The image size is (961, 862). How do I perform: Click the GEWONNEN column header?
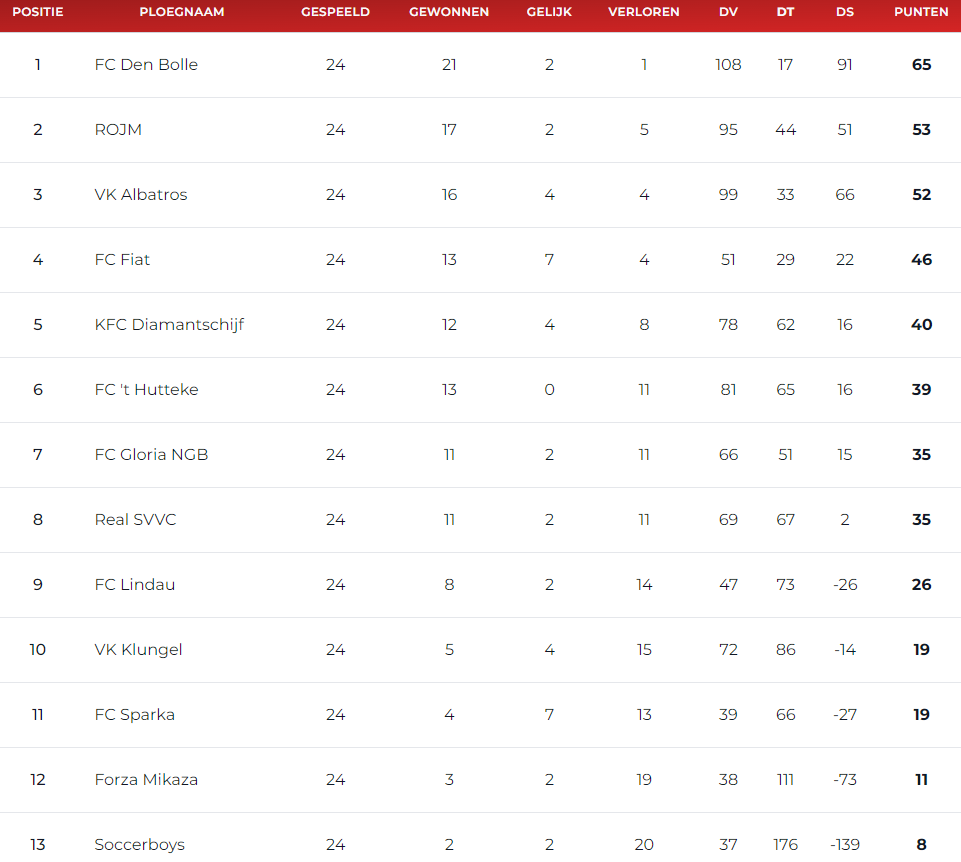449,12
